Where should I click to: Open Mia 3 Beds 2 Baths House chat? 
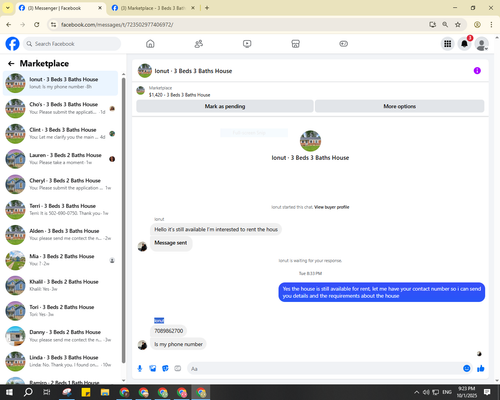[60, 260]
